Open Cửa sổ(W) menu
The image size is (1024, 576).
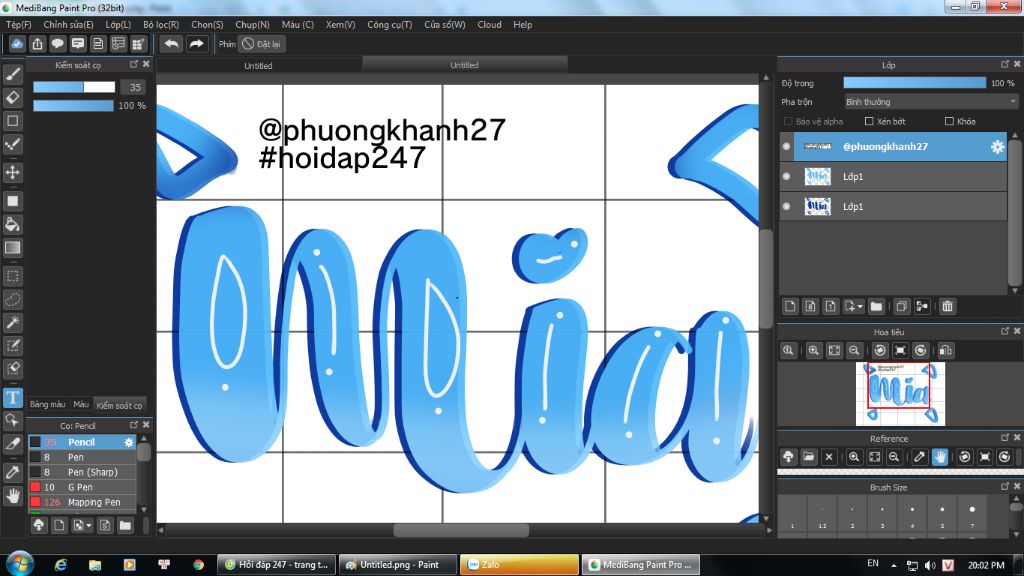[445, 25]
